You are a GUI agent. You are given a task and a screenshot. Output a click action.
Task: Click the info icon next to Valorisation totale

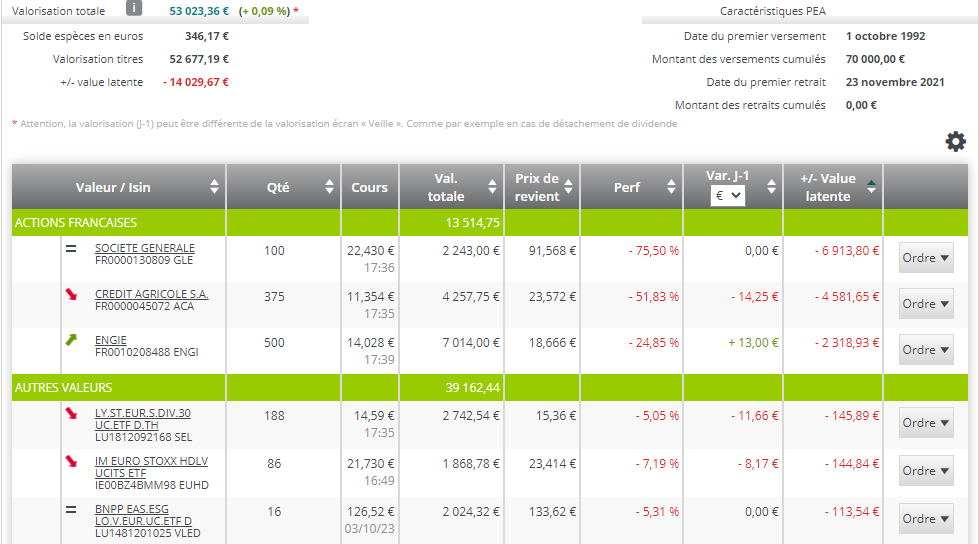coord(134,8)
